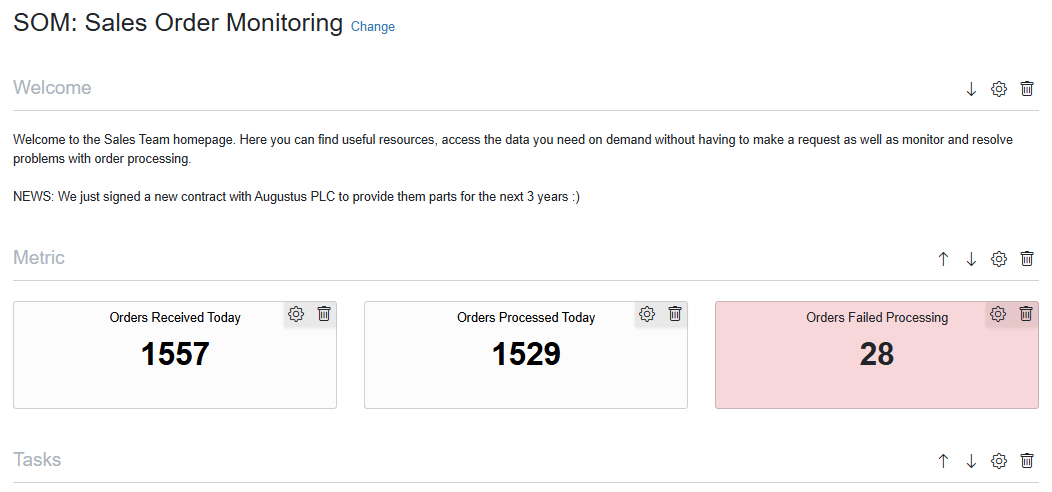Open Welcome section settings gear
1052x492 pixels.
pos(999,89)
